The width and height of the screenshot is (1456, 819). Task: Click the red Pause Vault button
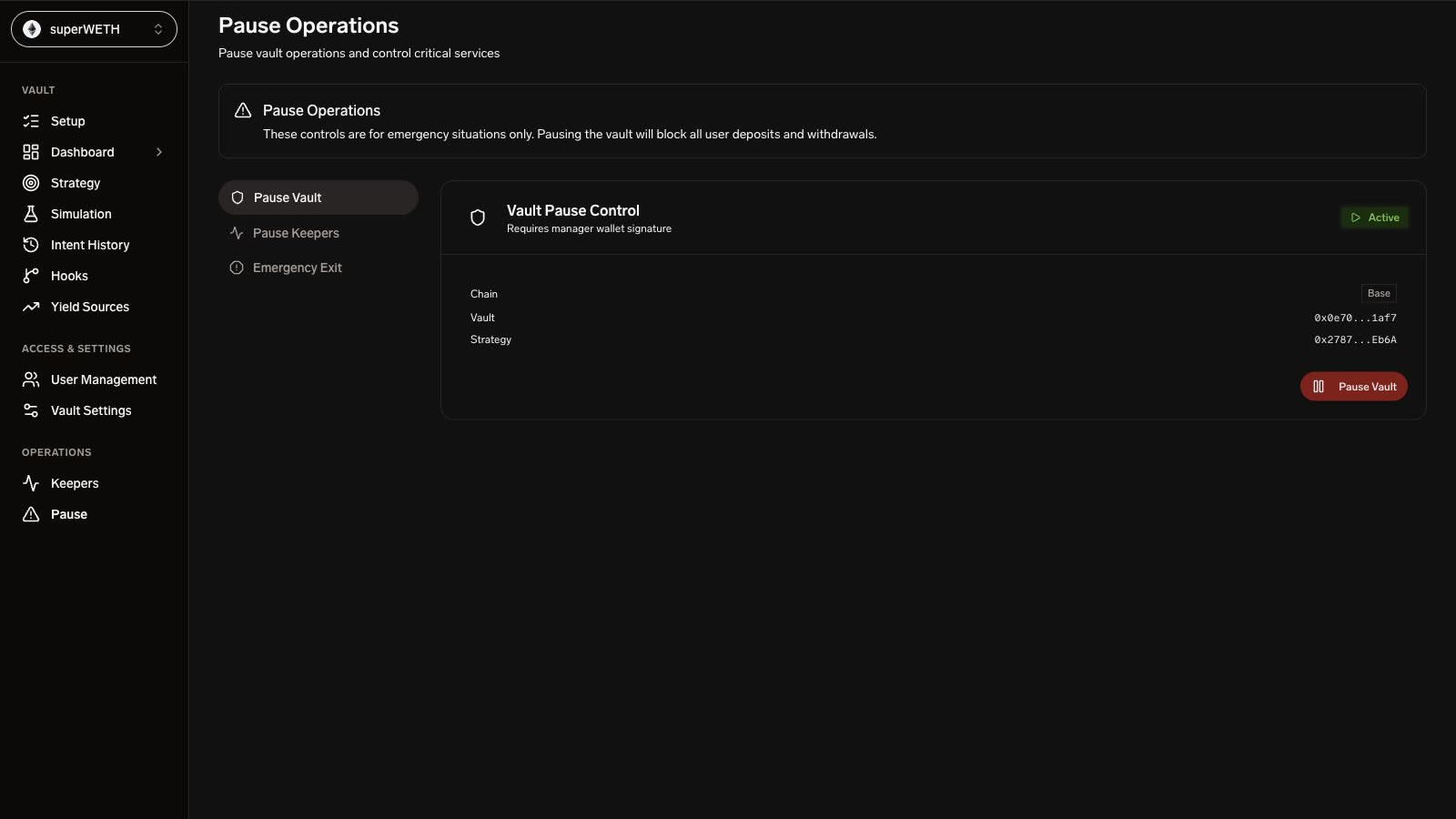pyautogui.click(x=1354, y=387)
